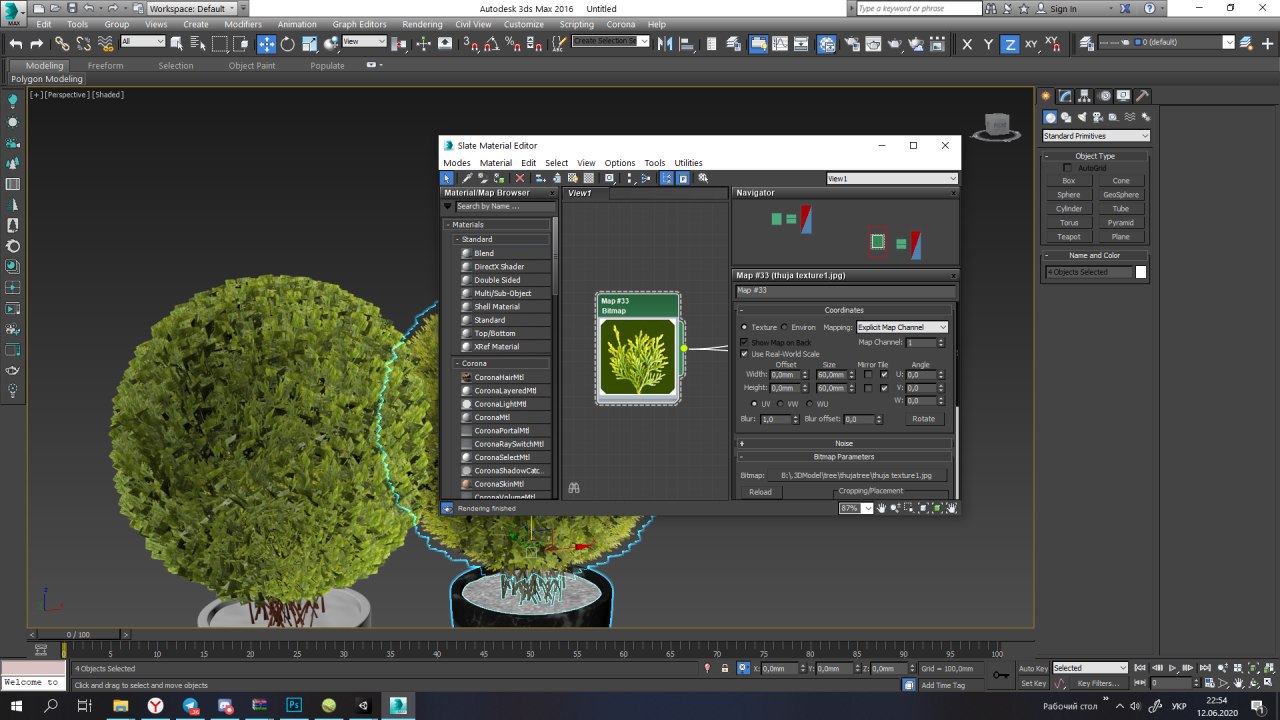Click the Redo arrow in main toolbar
Image resolution: width=1280 pixels, height=720 pixels.
(37, 44)
